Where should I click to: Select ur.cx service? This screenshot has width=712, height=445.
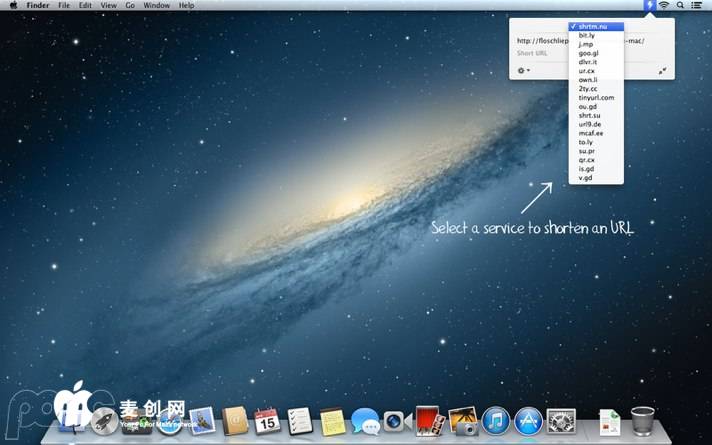[x=596, y=71]
